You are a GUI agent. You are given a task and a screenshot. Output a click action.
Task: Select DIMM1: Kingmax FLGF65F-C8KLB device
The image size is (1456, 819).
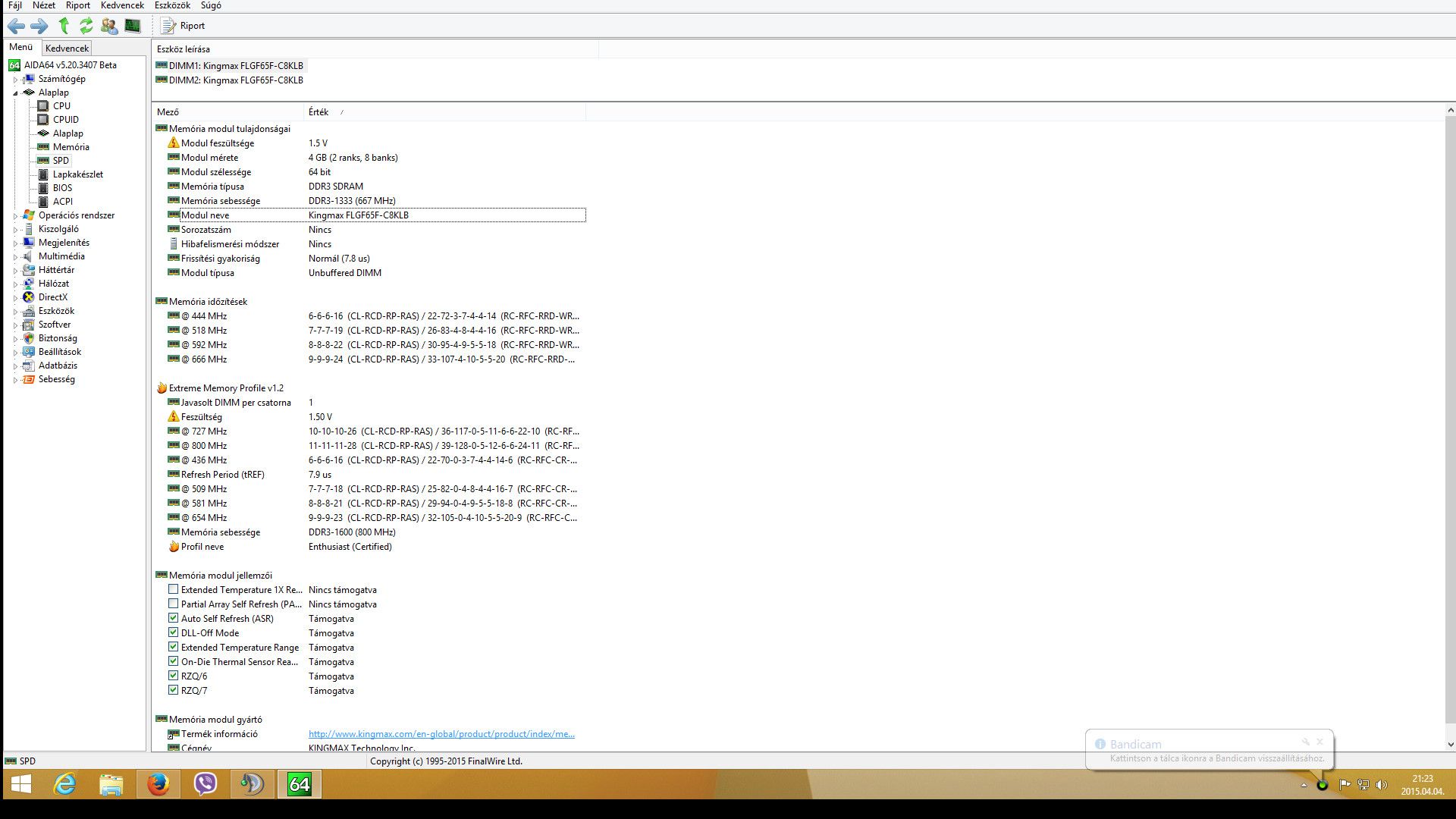tap(235, 66)
